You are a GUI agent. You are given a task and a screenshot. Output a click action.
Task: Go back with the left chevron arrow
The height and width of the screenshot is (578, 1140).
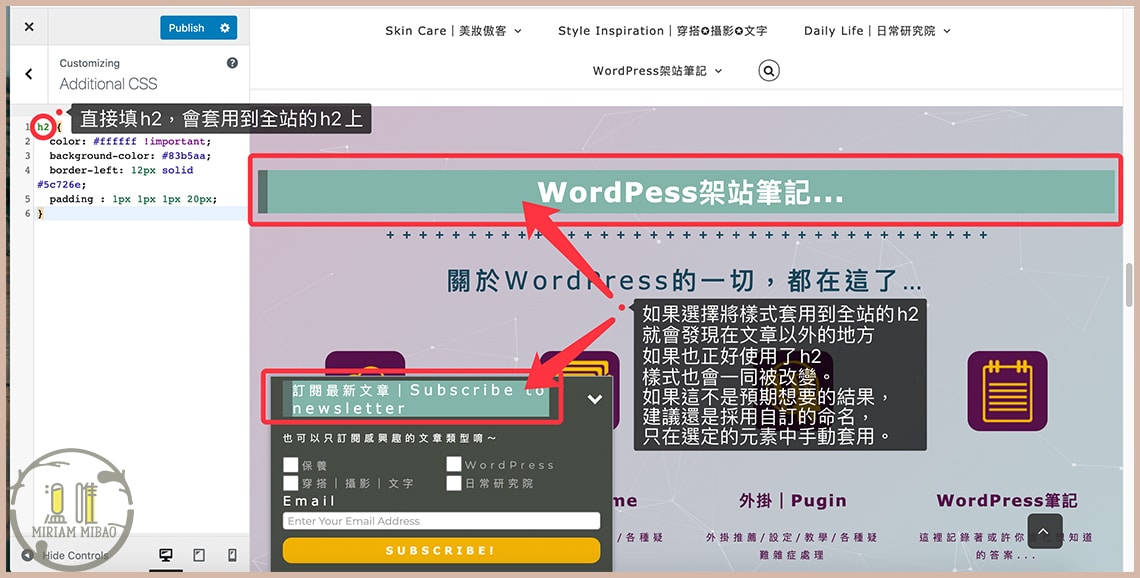coord(29,73)
